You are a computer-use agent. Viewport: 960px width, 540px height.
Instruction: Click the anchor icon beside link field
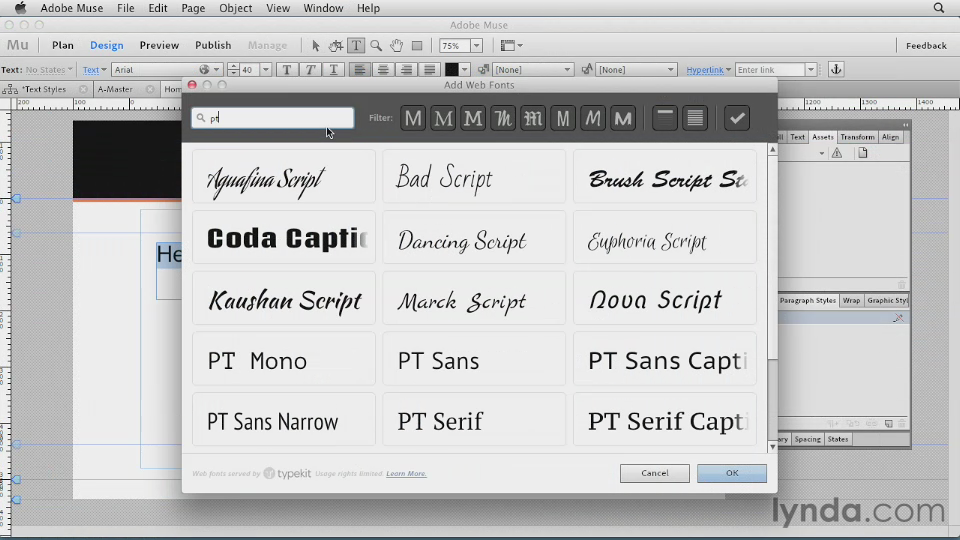click(x=836, y=70)
